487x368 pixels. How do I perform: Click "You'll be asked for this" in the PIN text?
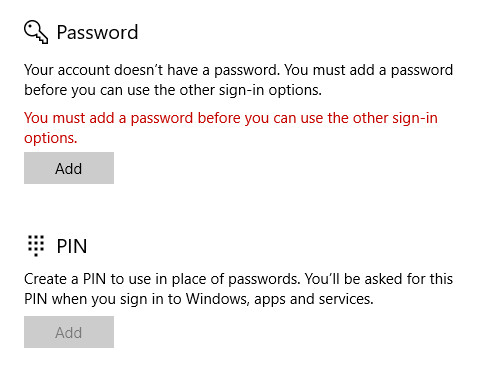379,279
